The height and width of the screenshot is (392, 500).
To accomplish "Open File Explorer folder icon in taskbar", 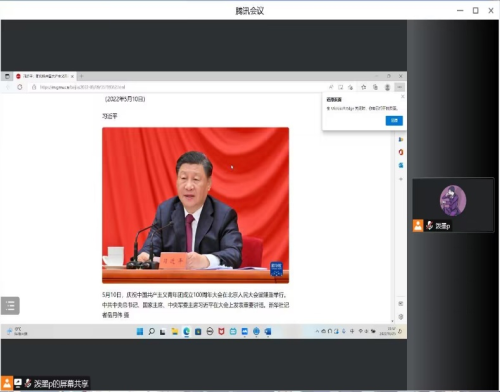I will click(x=175, y=331).
